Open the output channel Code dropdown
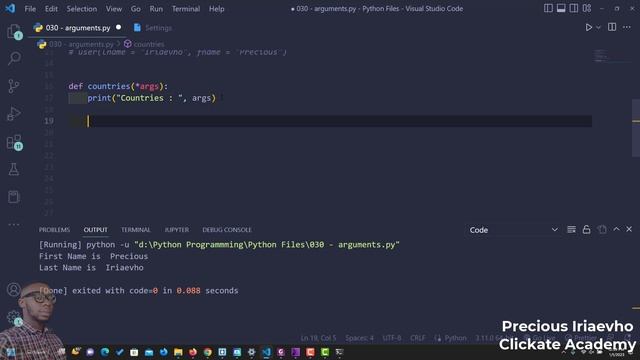 click(x=513, y=230)
